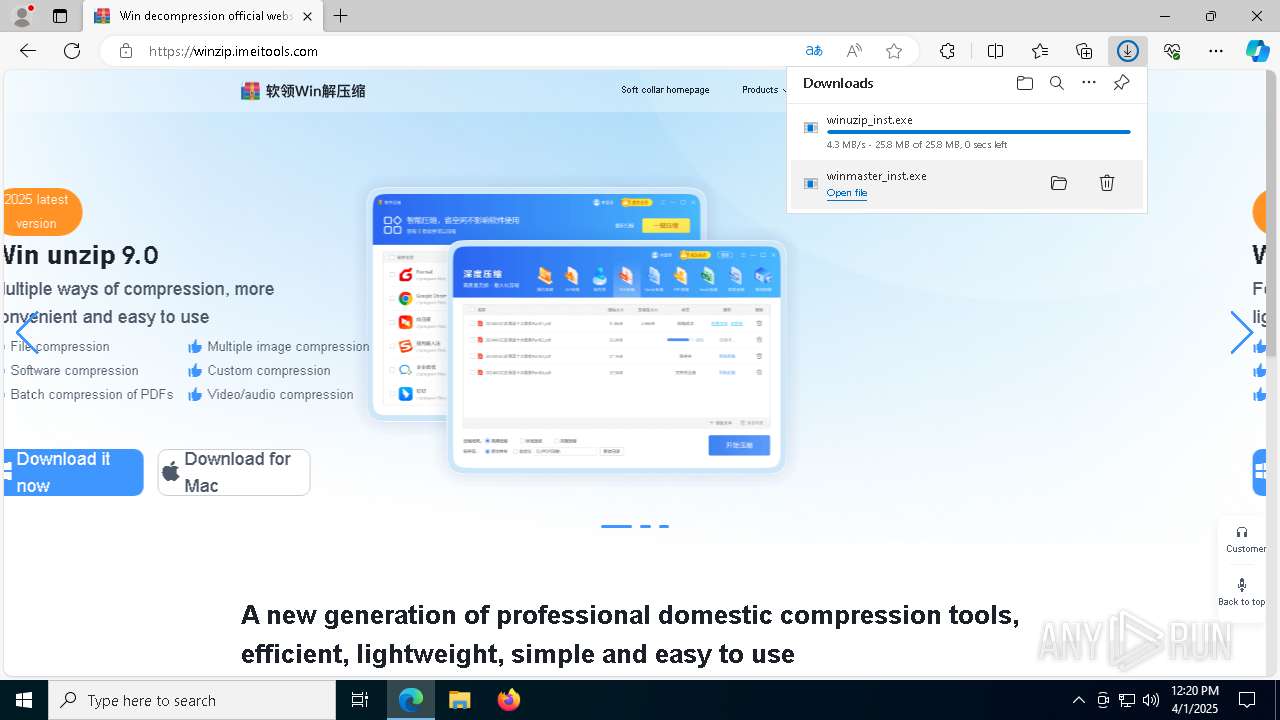Add this page to favorites

(x=894, y=51)
